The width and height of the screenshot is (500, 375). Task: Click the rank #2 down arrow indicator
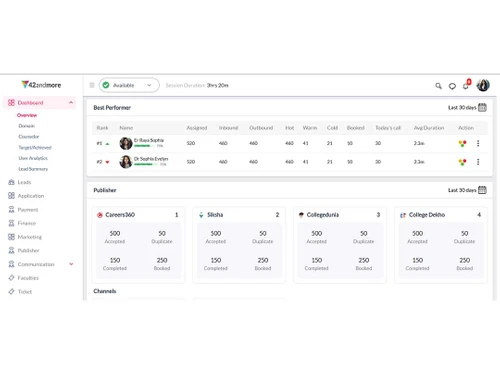(107, 162)
